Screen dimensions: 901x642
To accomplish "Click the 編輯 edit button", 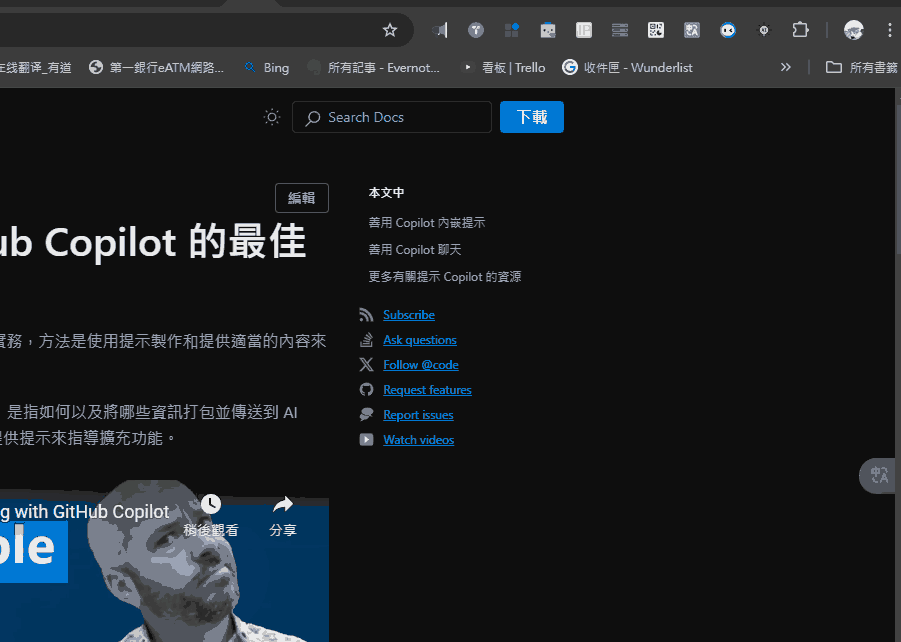I will (x=302, y=198).
